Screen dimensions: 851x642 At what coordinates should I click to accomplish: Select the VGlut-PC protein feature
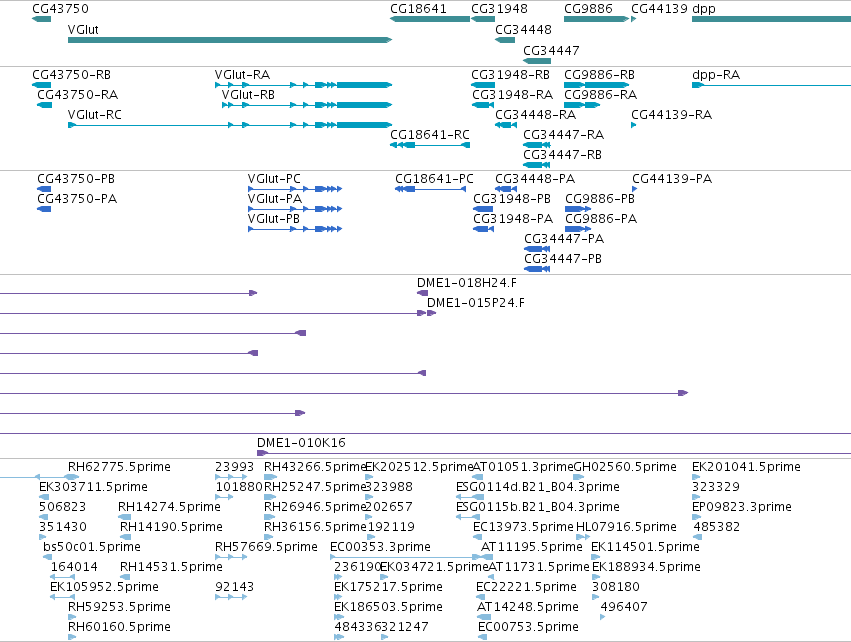click(x=295, y=189)
